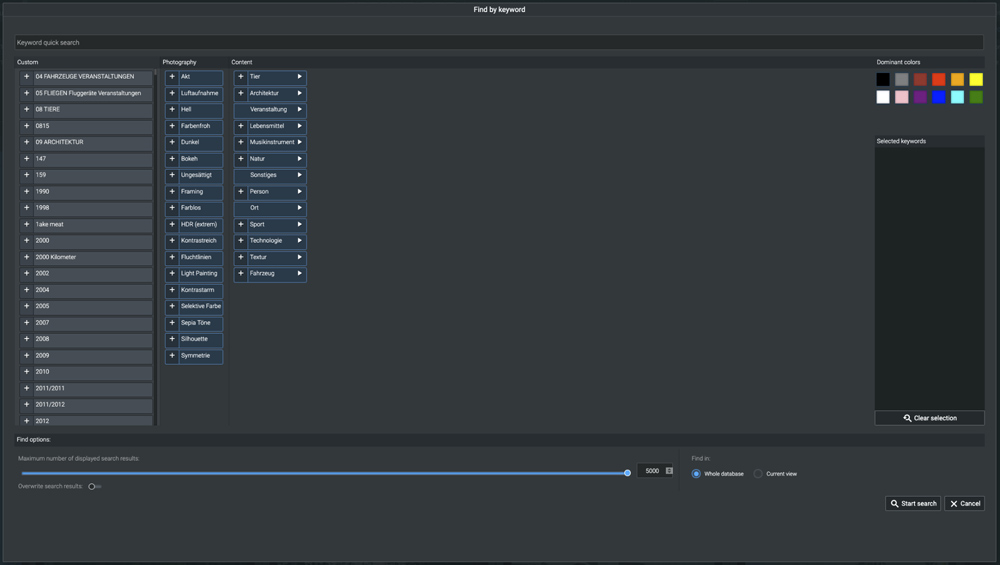Add the Fahrzeug keyword using plus icon

click(x=241, y=274)
